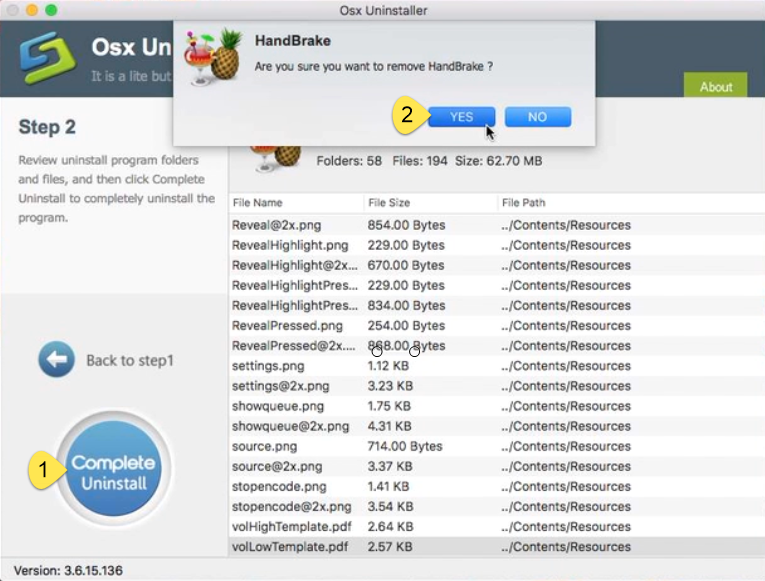
Task: Open the About tab
Action: 715,86
